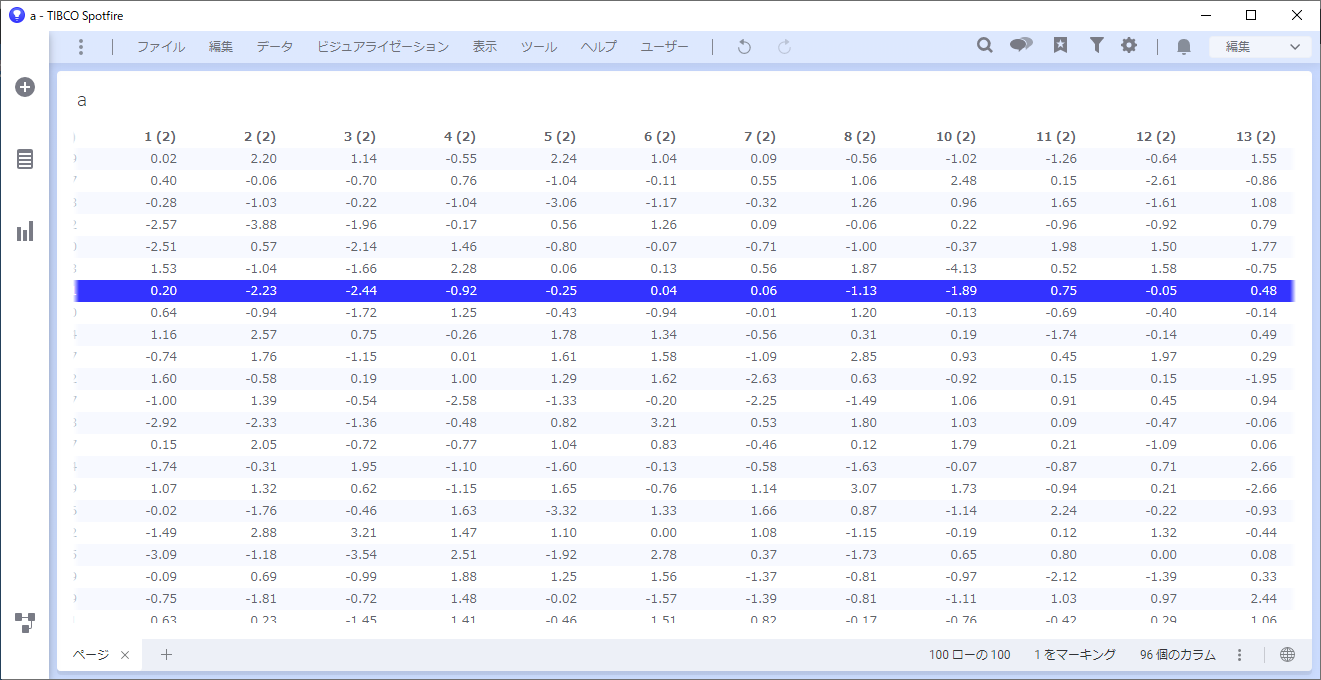Click column header 7 (2)
The image size is (1321, 680).
point(760,137)
